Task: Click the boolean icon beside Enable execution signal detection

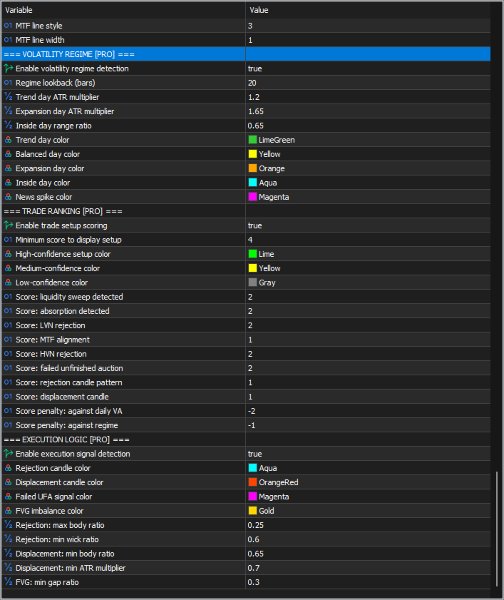Action: (x=8, y=454)
